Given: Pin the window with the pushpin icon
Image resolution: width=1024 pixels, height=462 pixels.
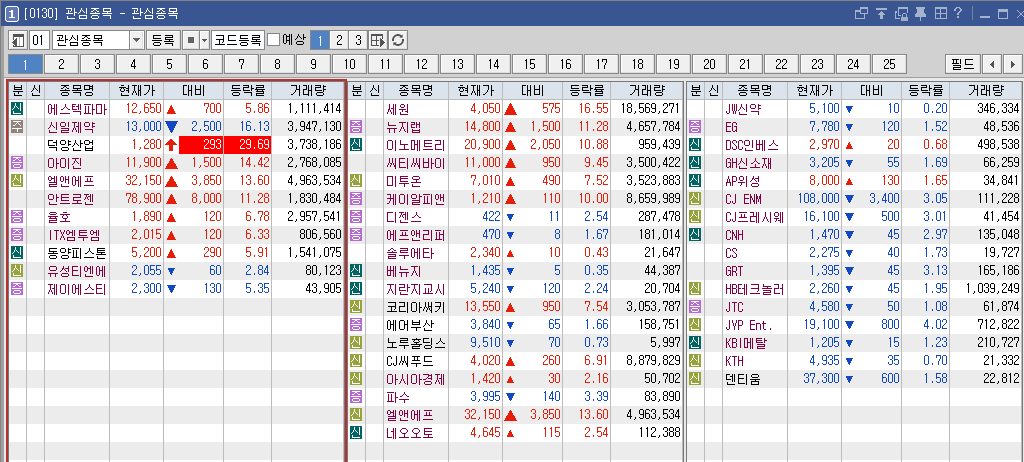Looking at the screenshot, I should coord(921,13).
